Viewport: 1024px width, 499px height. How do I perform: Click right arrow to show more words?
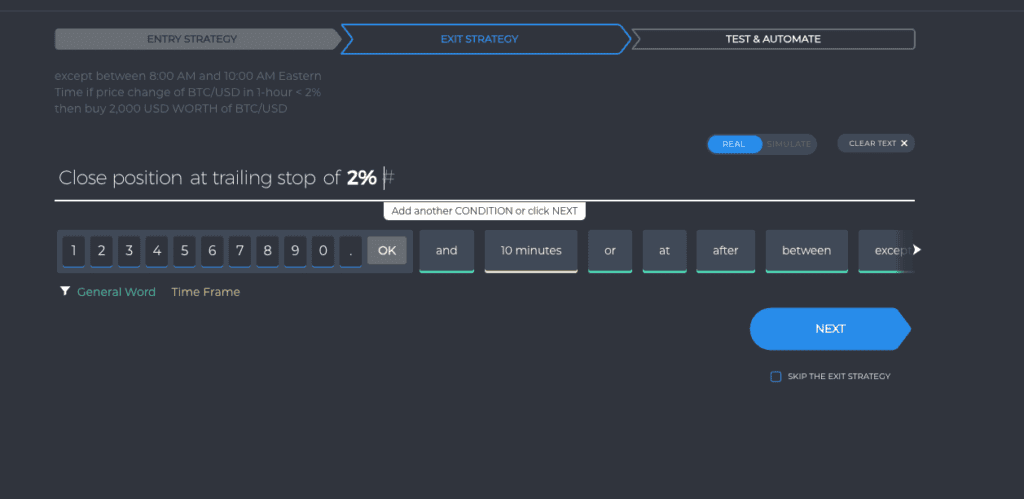coord(917,250)
